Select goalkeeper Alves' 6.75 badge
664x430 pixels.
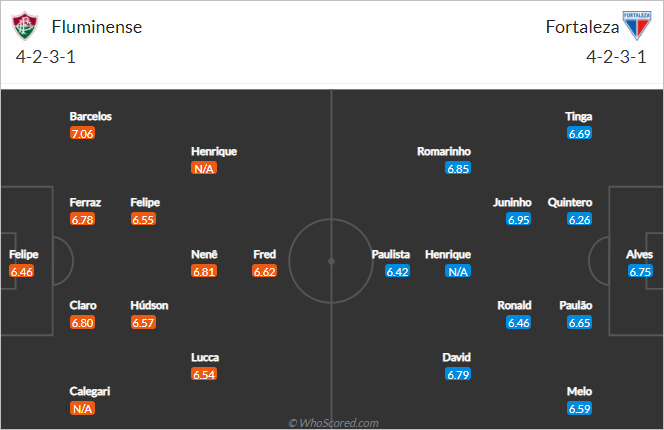pyautogui.click(x=640, y=271)
